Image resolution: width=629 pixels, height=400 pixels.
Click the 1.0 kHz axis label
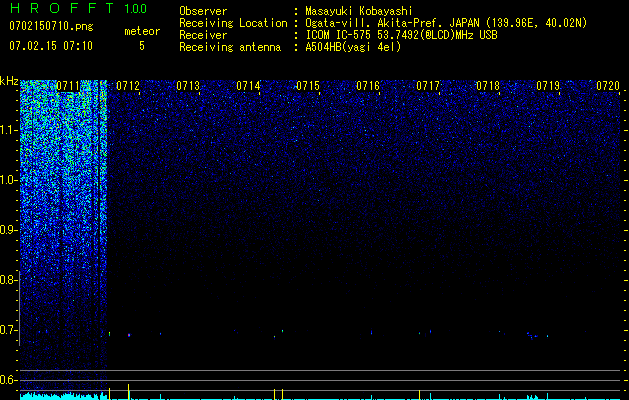point(8,180)
